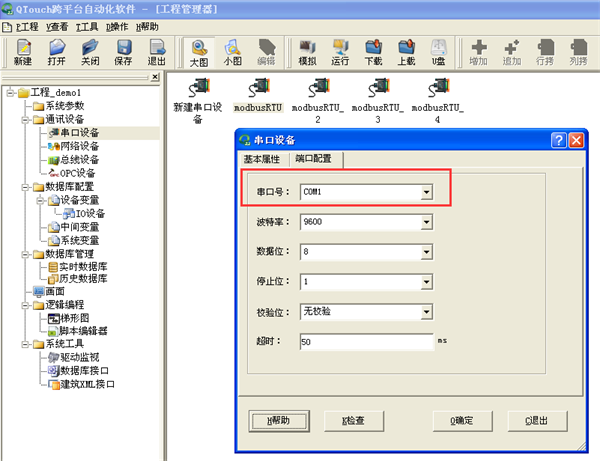Start 模拟 (Simulate) from toolbar
Screen dimensions: 600x461
307,52
